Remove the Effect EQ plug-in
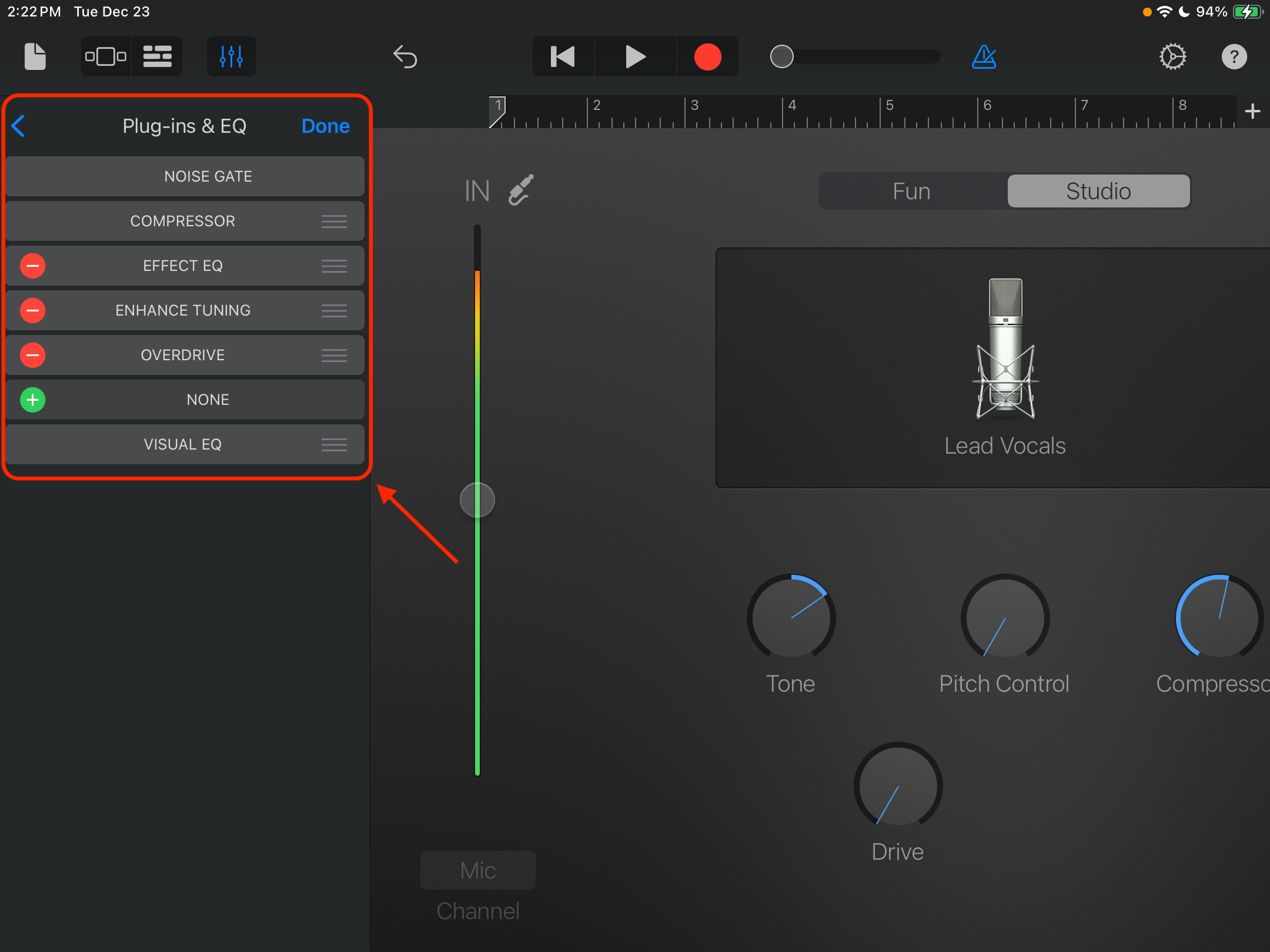 click(x=33, y=266)
